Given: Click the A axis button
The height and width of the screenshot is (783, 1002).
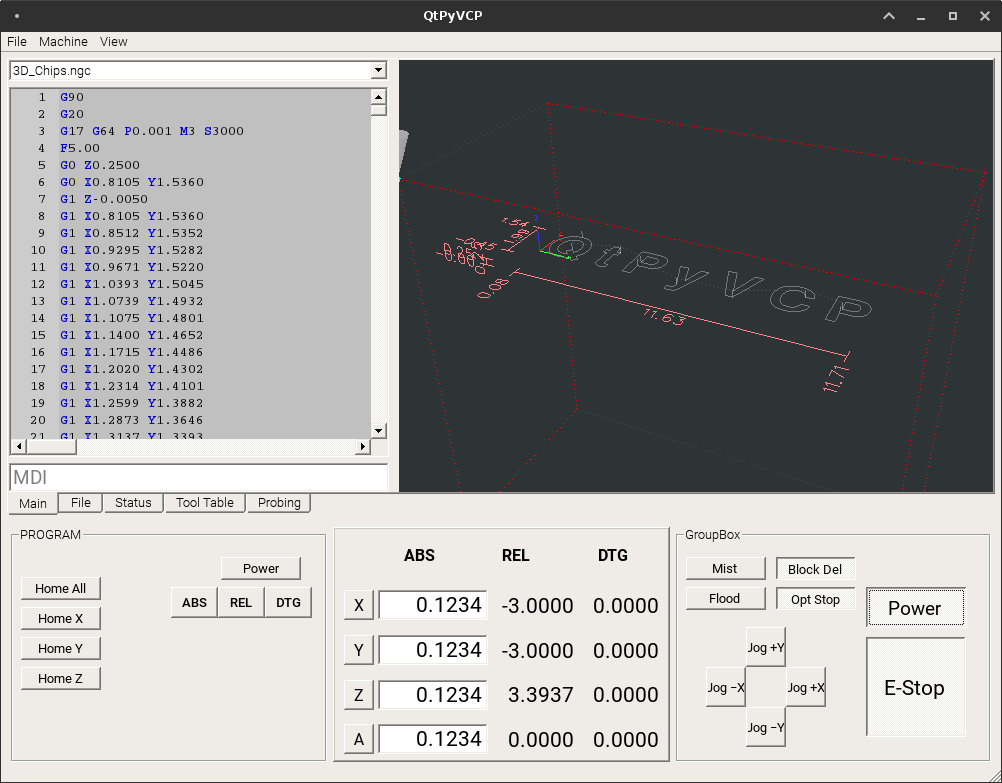Looking at the screenshot, I should (x=358, y=740).
